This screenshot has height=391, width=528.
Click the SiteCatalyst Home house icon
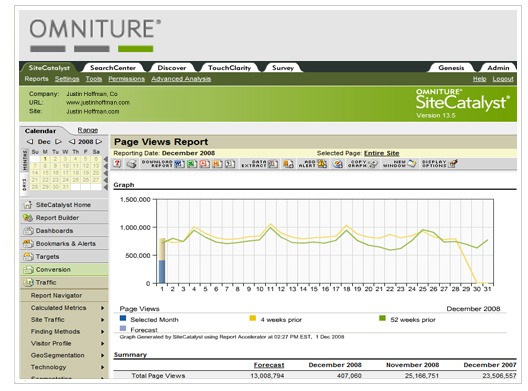click(x=28, y=204)
